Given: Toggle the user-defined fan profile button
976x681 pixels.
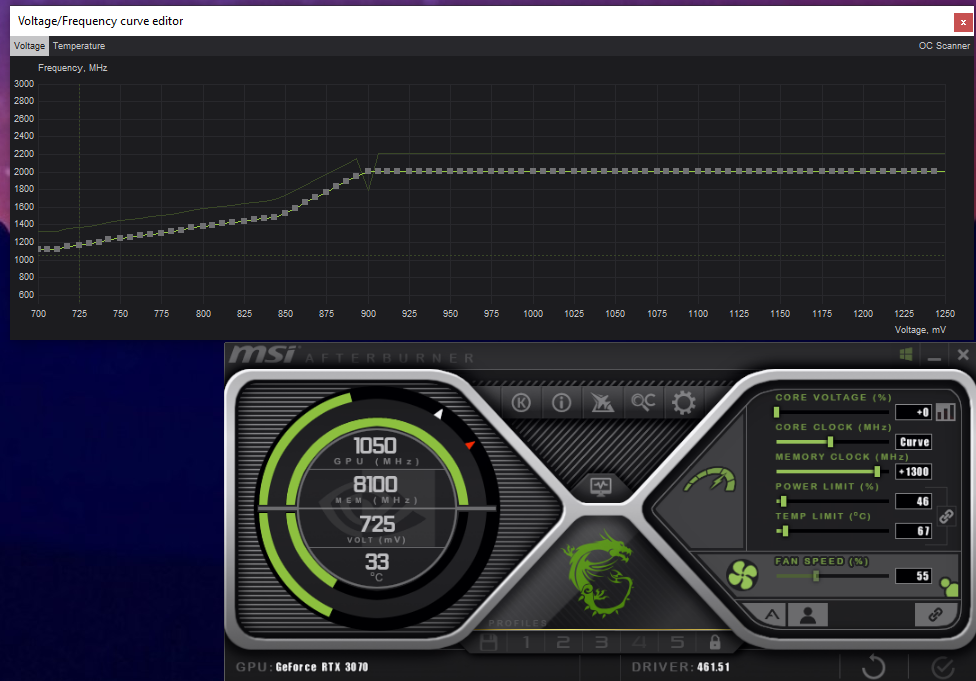Looking at the screenshot, I should 808,615.
